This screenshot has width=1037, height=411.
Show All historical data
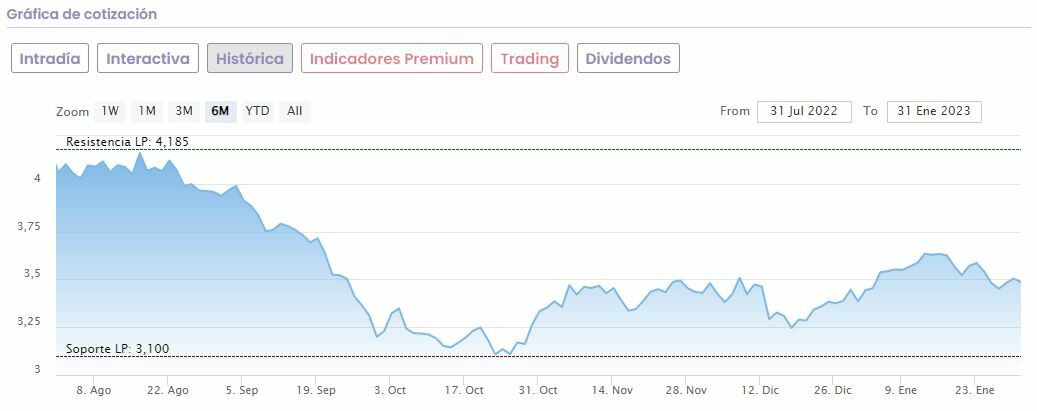coord(295,111)
